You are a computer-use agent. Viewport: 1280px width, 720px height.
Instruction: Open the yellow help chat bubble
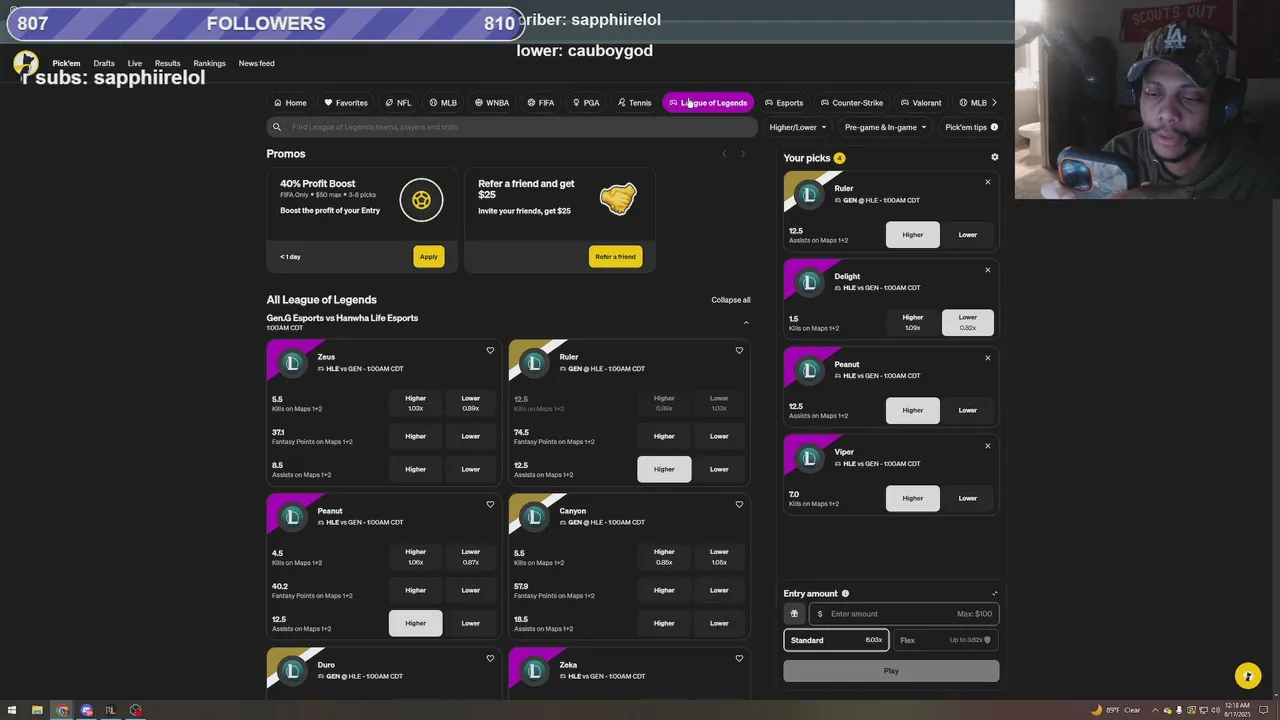tap(1247, 676)
